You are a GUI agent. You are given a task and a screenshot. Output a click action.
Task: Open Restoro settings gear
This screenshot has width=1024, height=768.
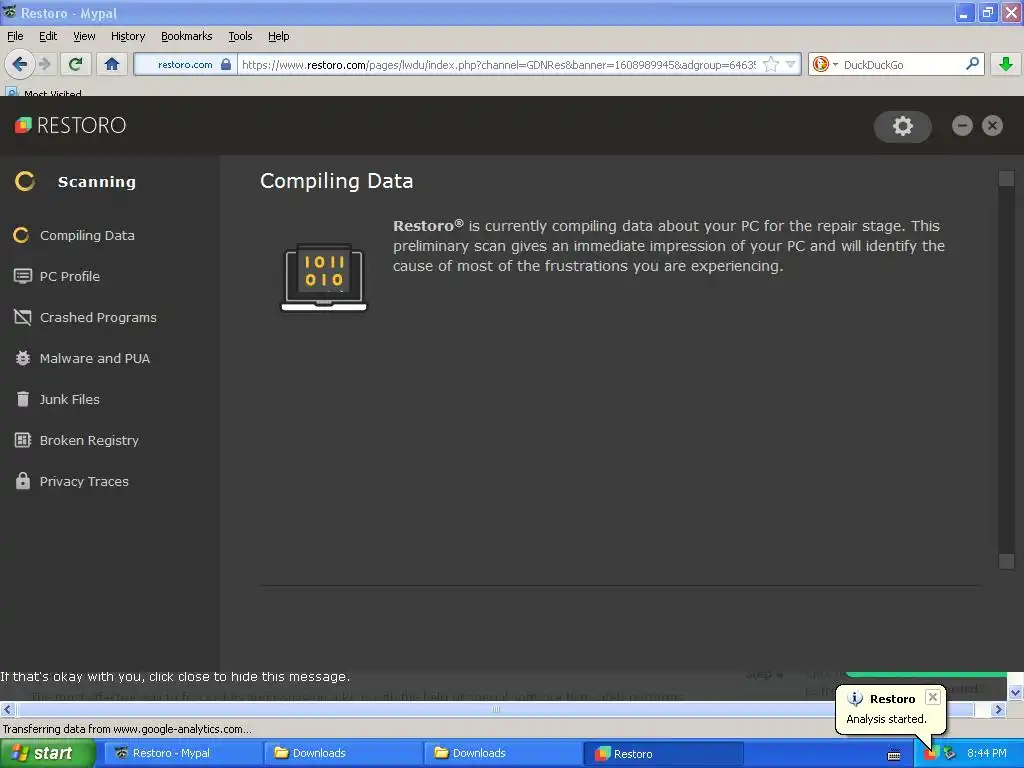[903, 126]
